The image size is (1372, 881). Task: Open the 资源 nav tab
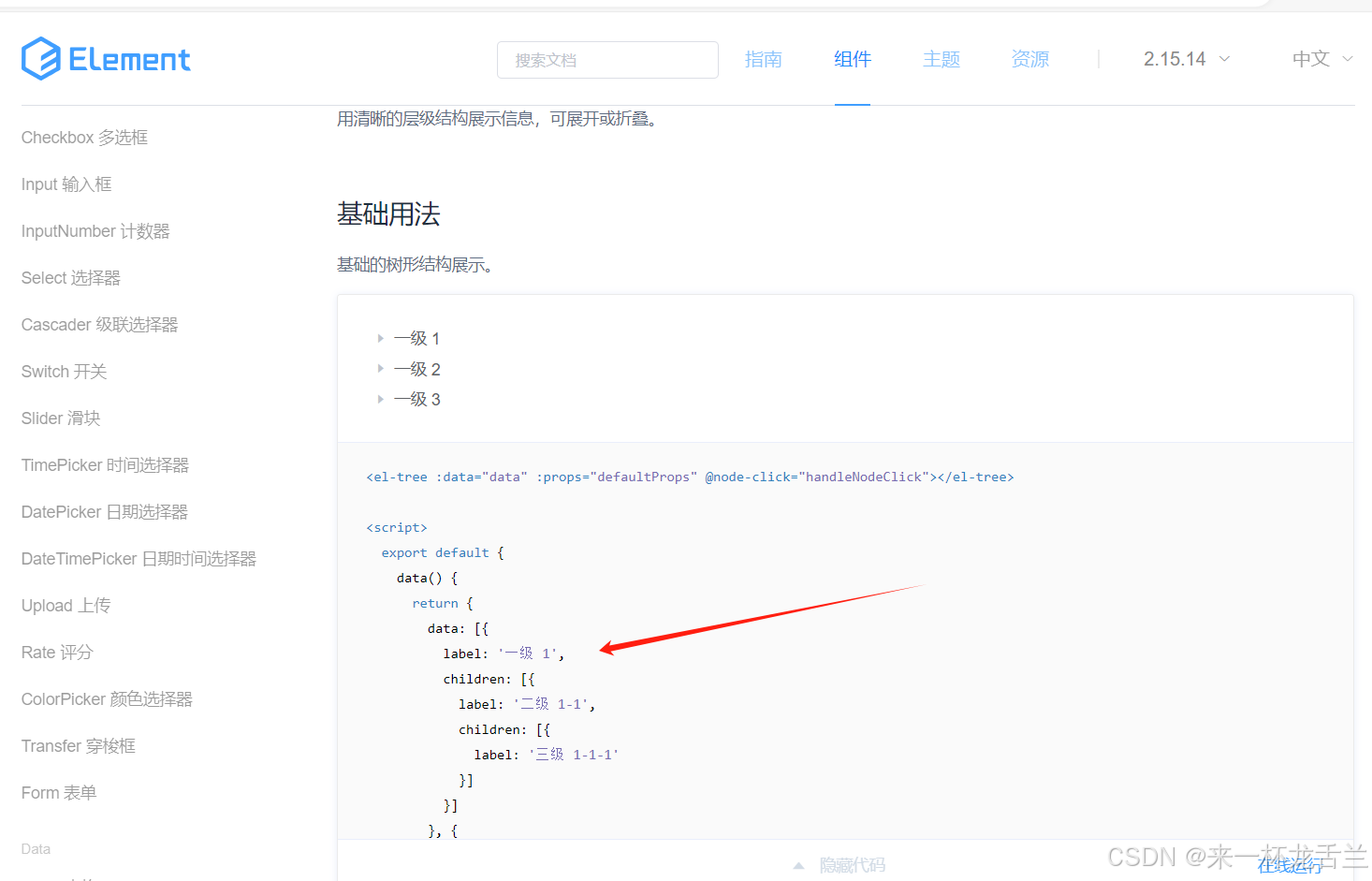[1030, 59]
